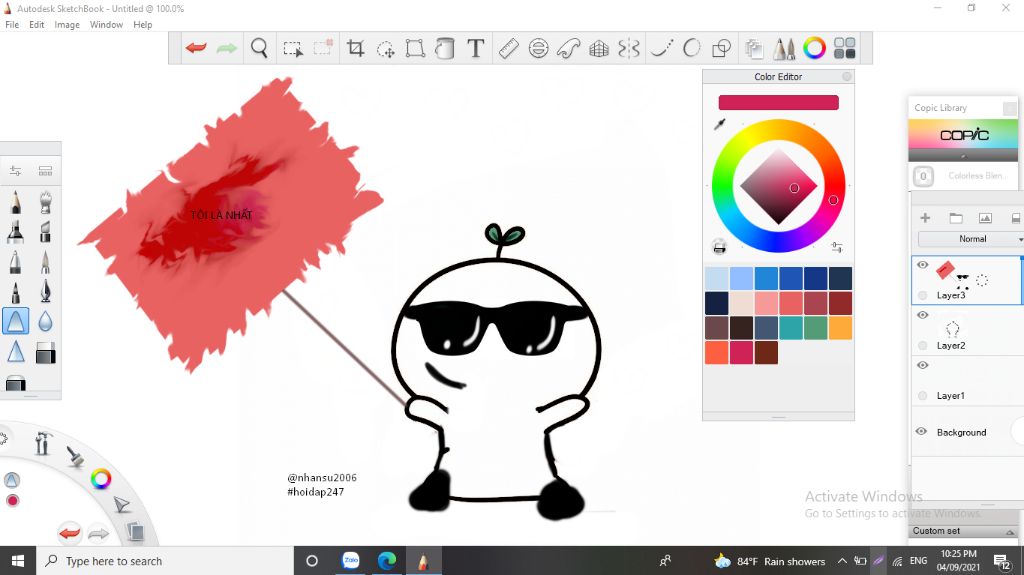This screenshot has height=575, width=1024.
Task: Toggle the Symmetry tool
Action: [x=629, y=48]
